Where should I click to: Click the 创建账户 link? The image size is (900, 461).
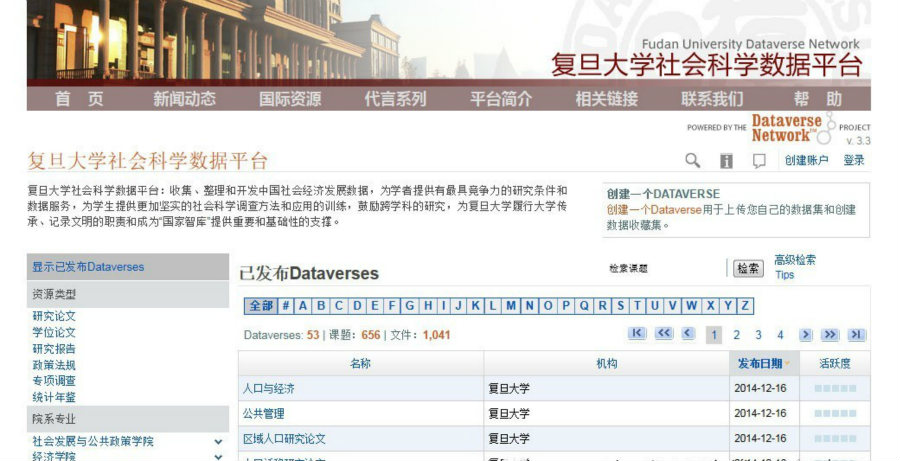pos(806,161)
